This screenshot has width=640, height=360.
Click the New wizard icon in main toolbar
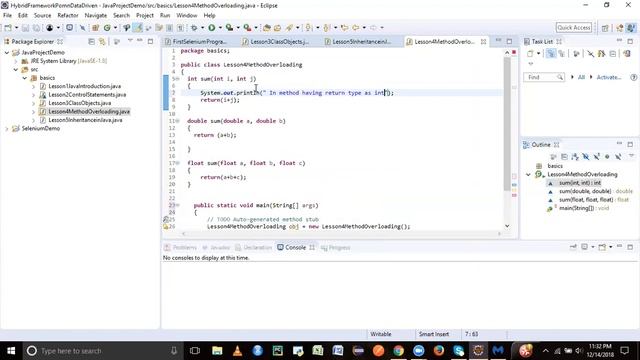[x=8, y=28]
